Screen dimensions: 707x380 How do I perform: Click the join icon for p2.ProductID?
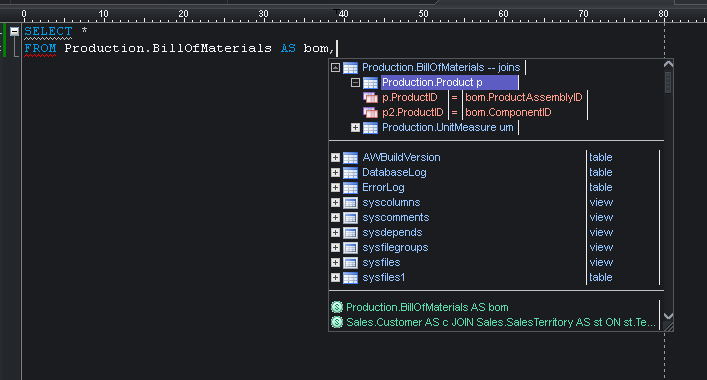pos(370,112)
